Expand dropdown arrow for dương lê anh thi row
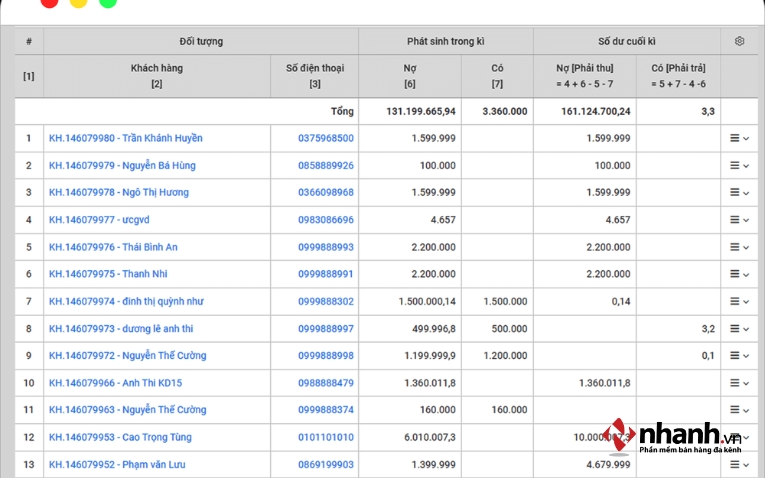Screen dimensions: 765x478 click(746, 329)
